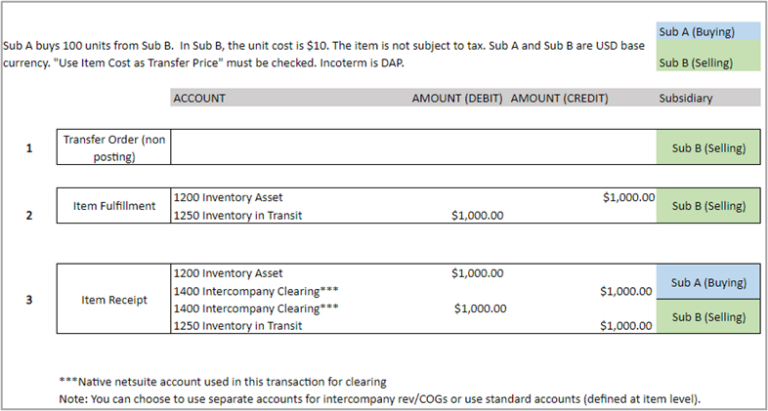Select 1200 Inventory Asset under Item Fulfillment

point(228,197)
